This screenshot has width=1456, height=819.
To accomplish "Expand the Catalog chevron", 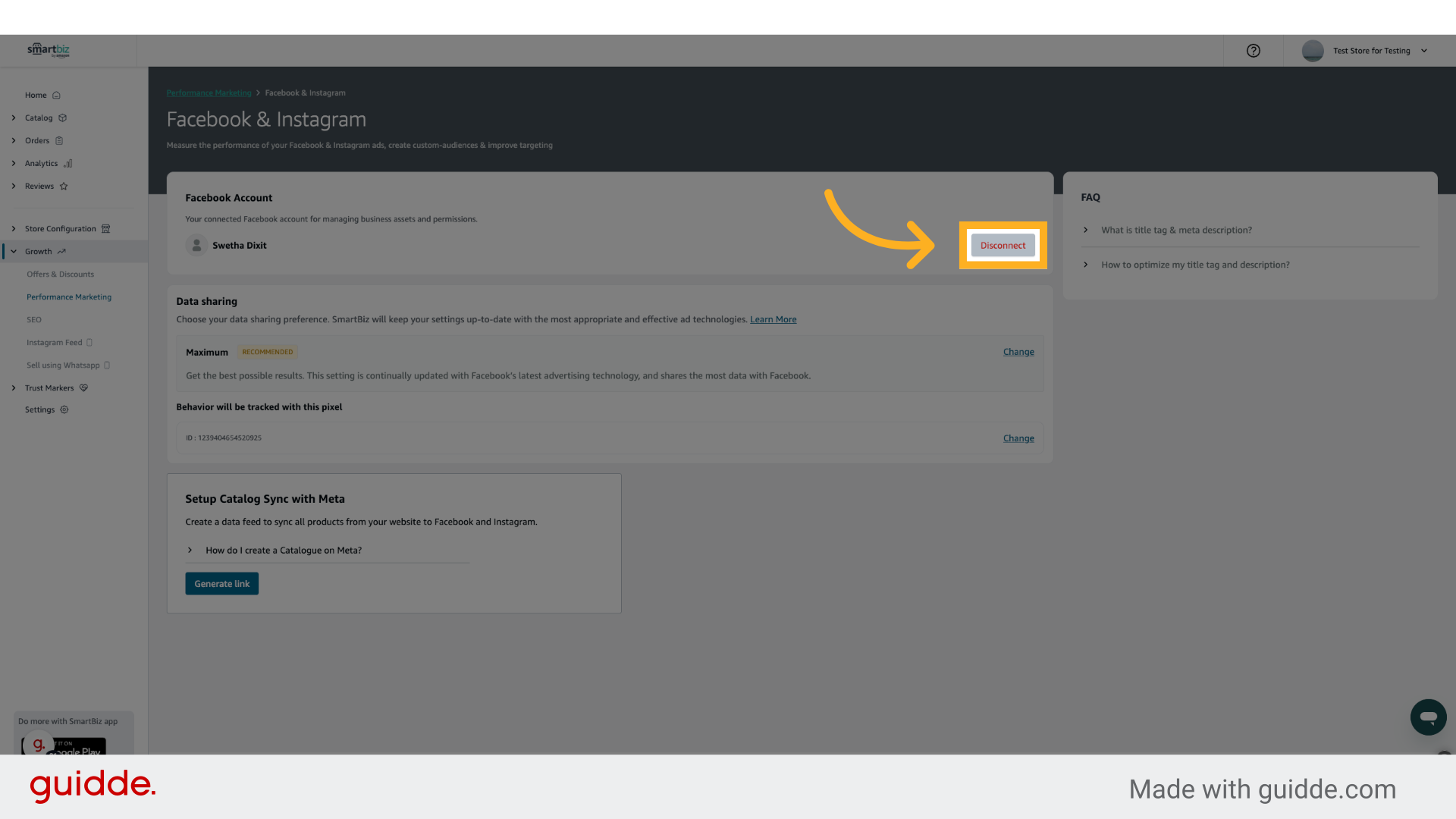I will [x=14, y=118].
